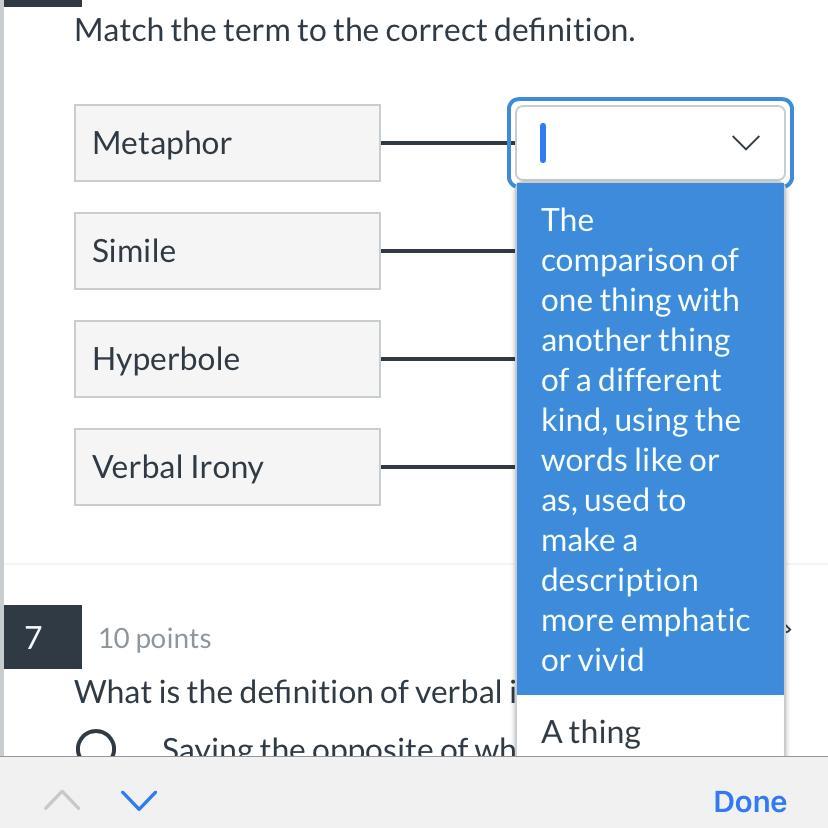
Task: Tap the Verbal Irony term box
Action: [x=227, y=467]
